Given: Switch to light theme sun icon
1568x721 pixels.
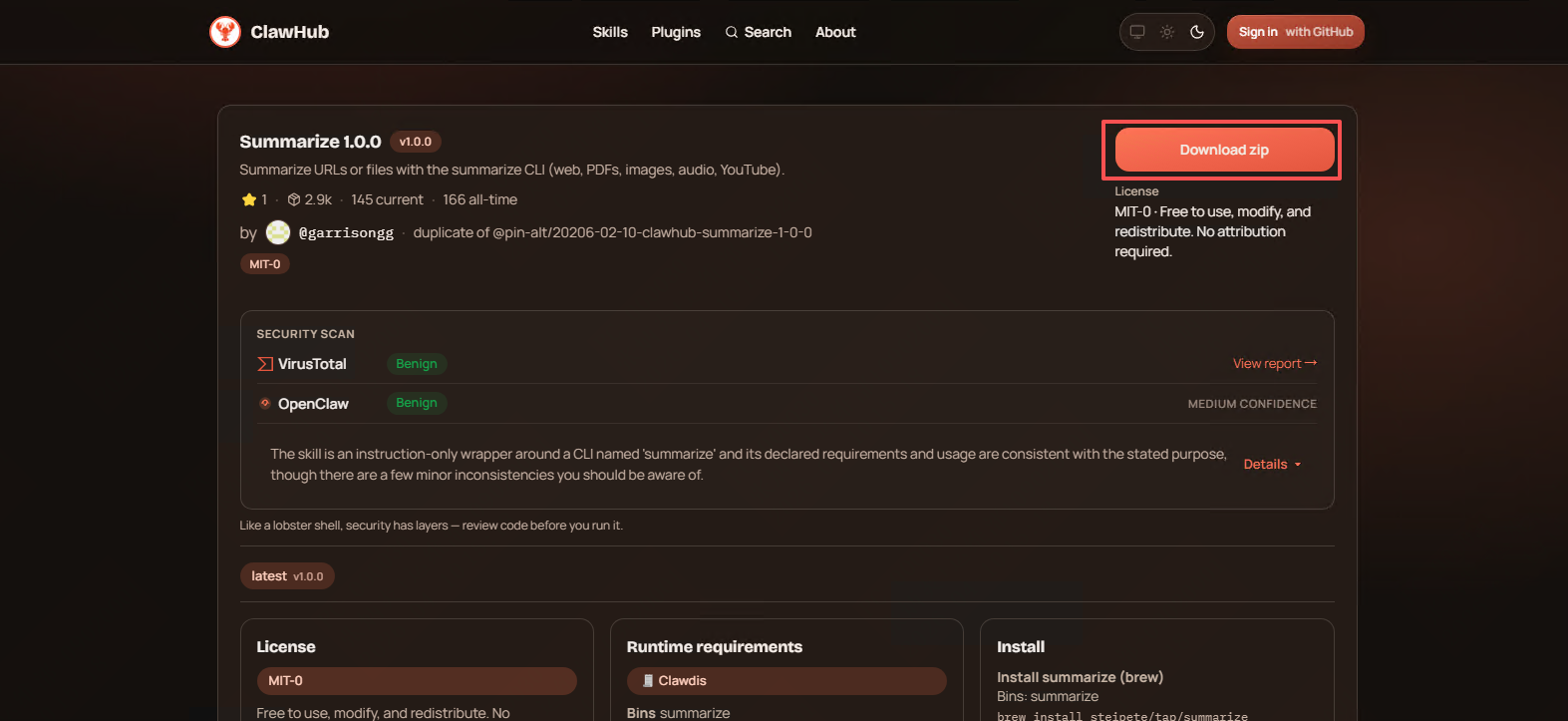Looking at the screenshot, I should click(x=1167, y=32).
